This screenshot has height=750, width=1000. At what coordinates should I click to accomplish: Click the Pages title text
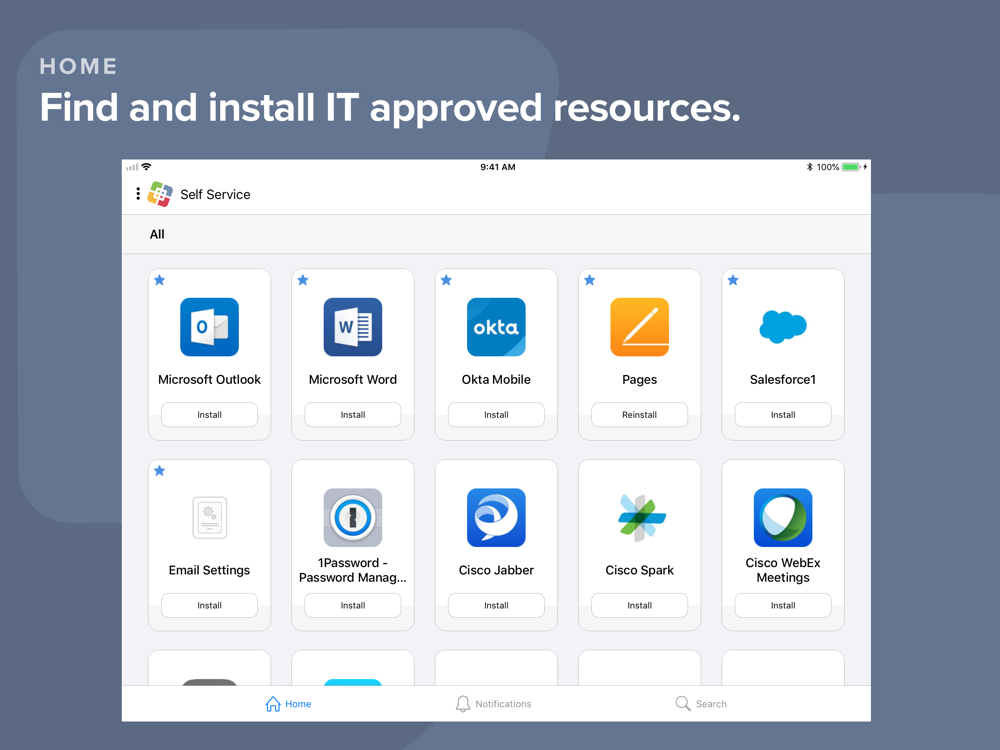(640, 380)
